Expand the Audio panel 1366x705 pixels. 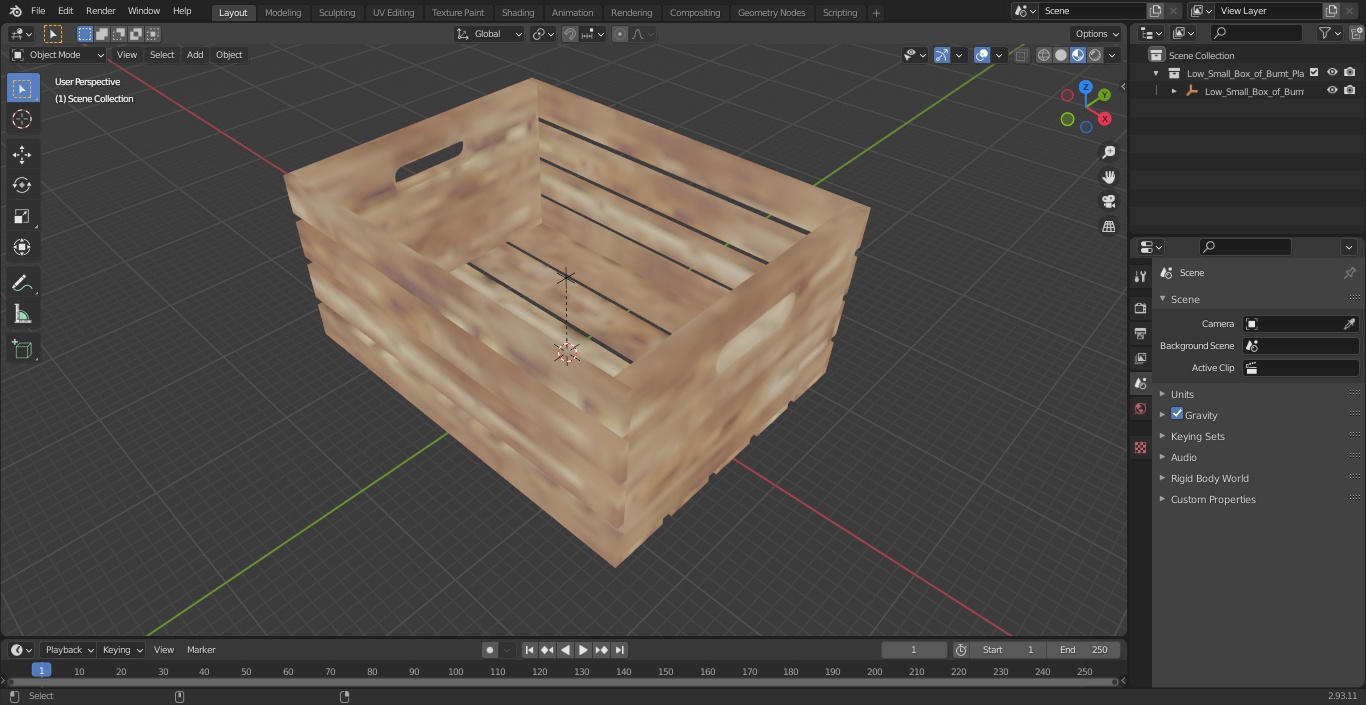pos(1183,457)
